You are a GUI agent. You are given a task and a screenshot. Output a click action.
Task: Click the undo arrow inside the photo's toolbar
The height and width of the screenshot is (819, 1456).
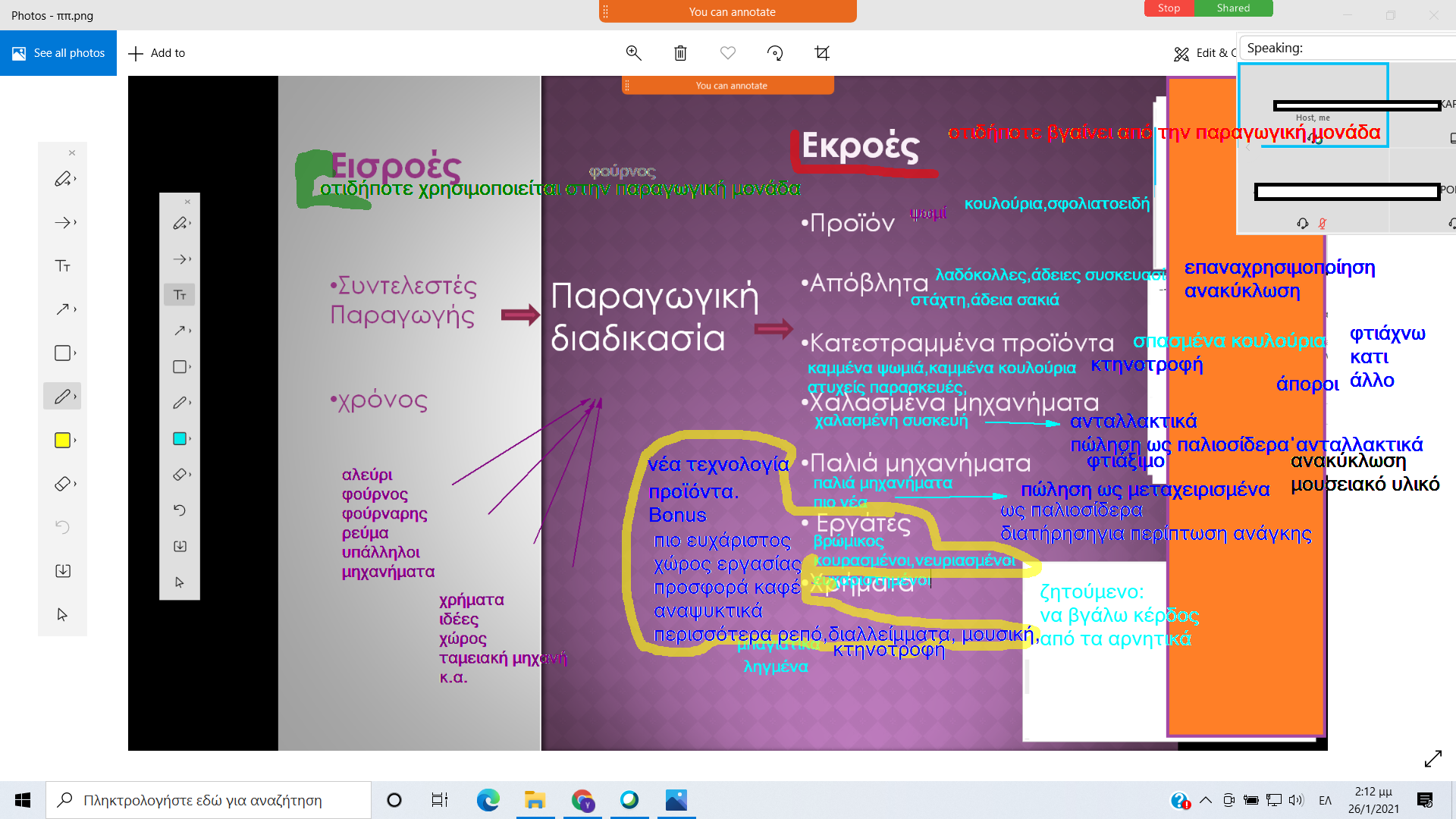pyautogui.click(x=180, y=510)
